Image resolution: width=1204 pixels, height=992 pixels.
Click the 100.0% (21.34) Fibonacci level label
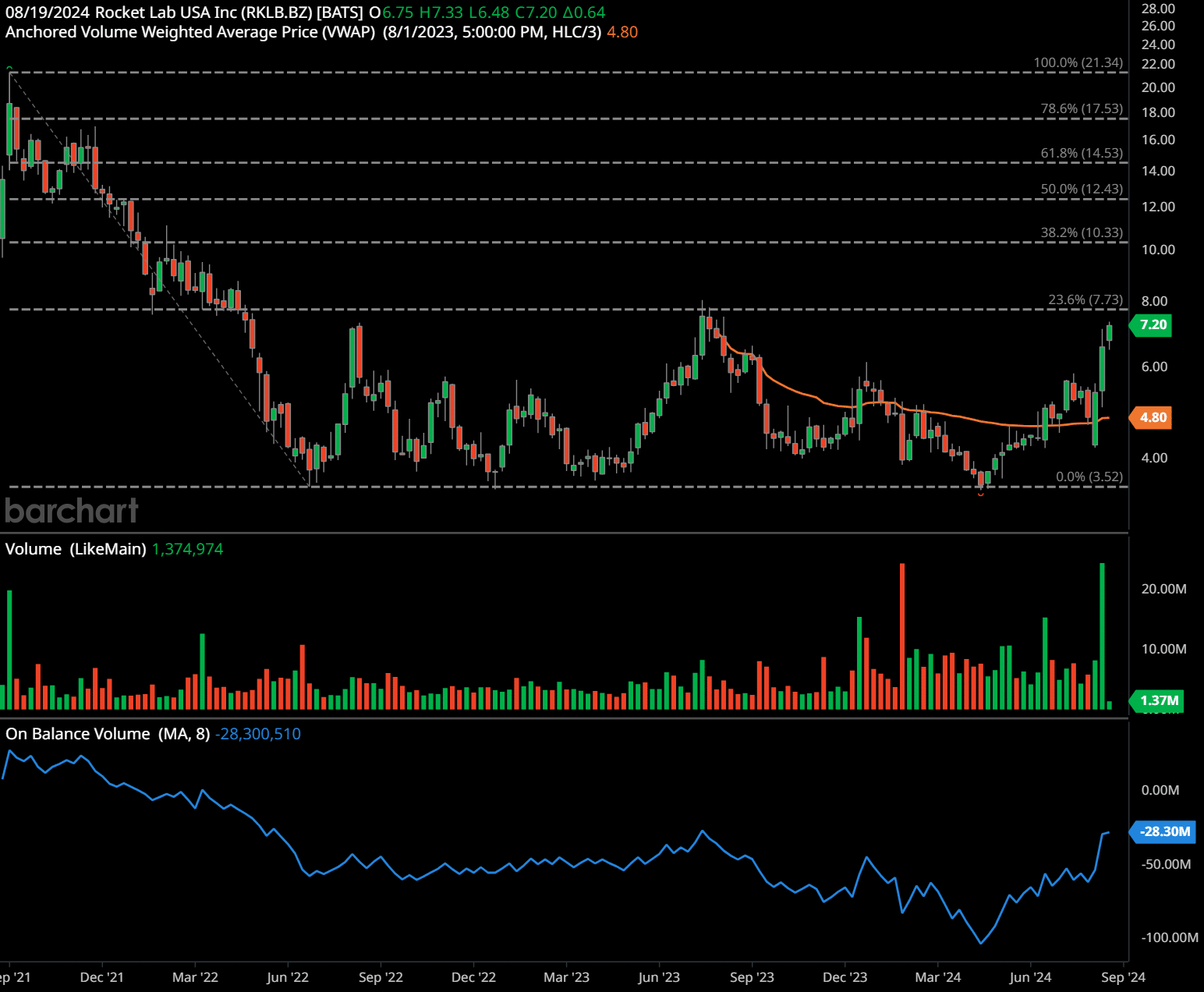point(1078,62)
